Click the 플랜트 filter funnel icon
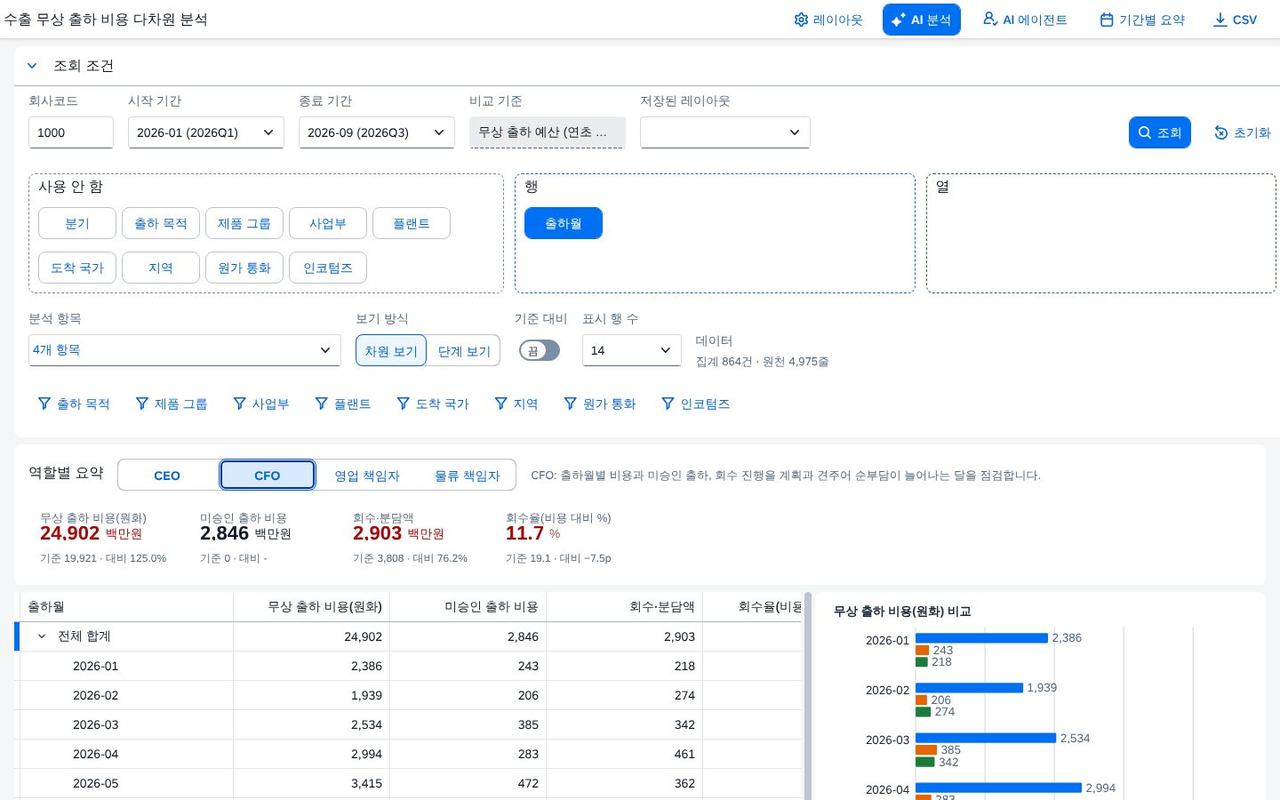The height and width of the screenshot is (800, 1280). [x=321, y=404]
